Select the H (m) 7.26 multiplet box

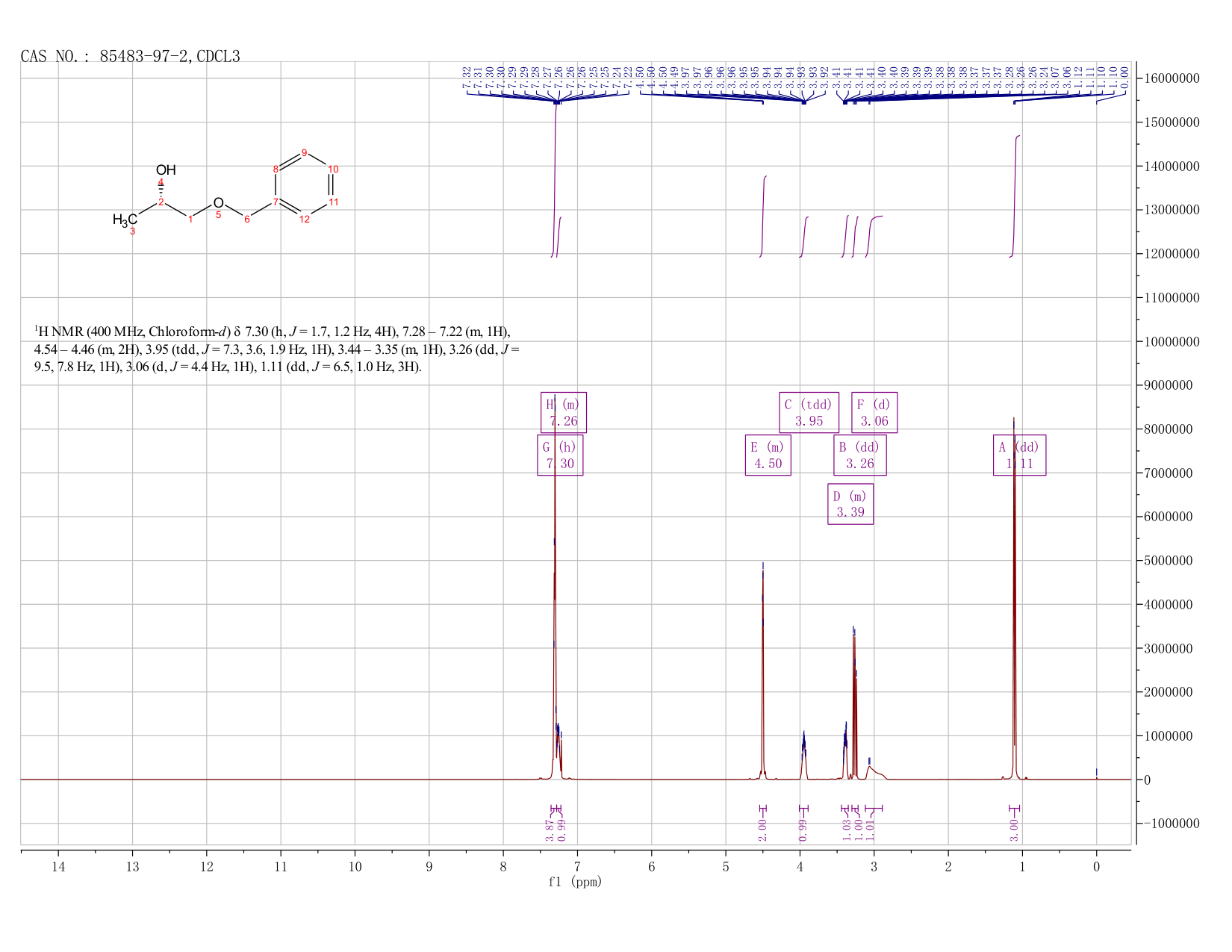tap(564, 412)
